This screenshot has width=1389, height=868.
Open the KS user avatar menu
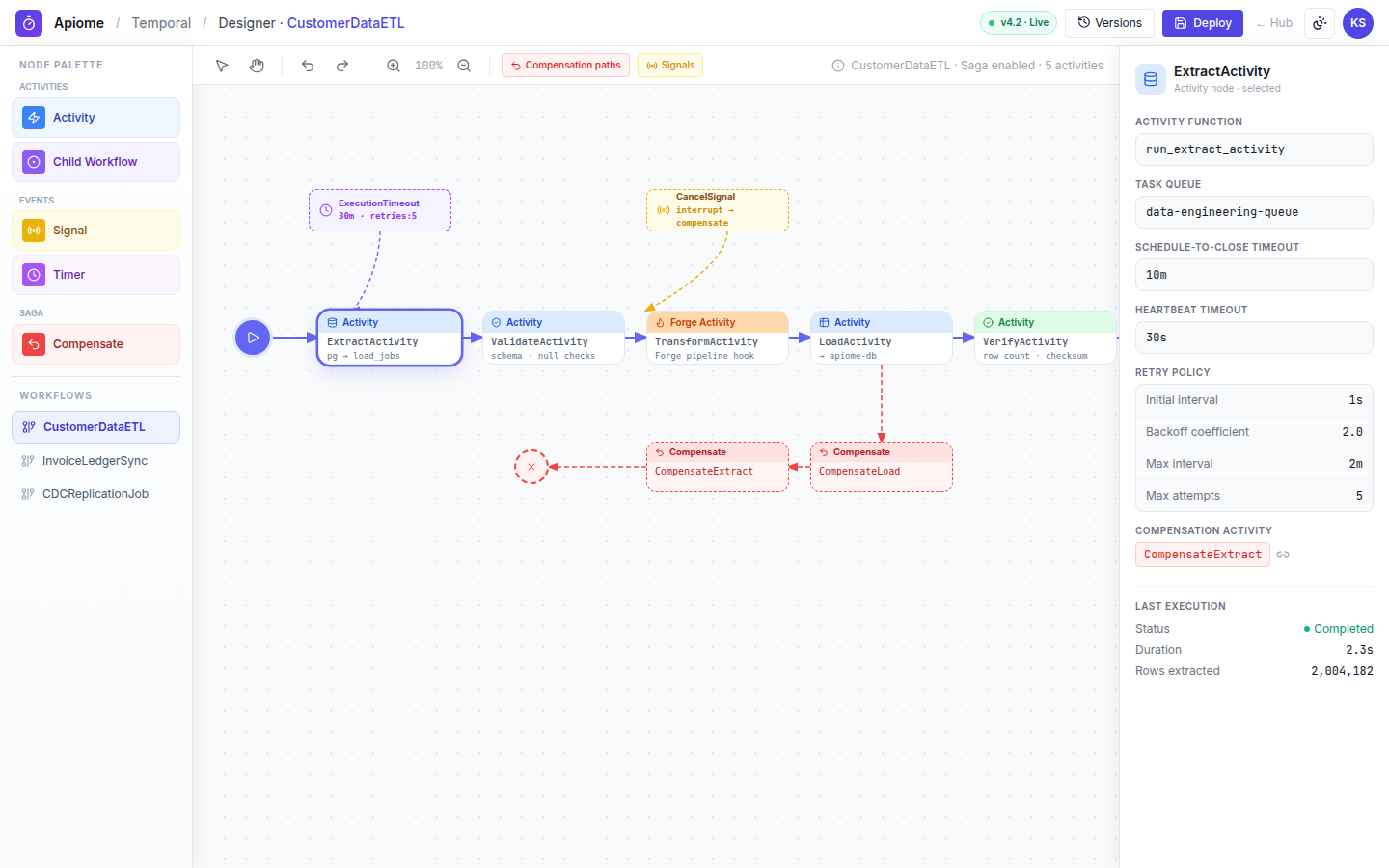(1358, 23)
